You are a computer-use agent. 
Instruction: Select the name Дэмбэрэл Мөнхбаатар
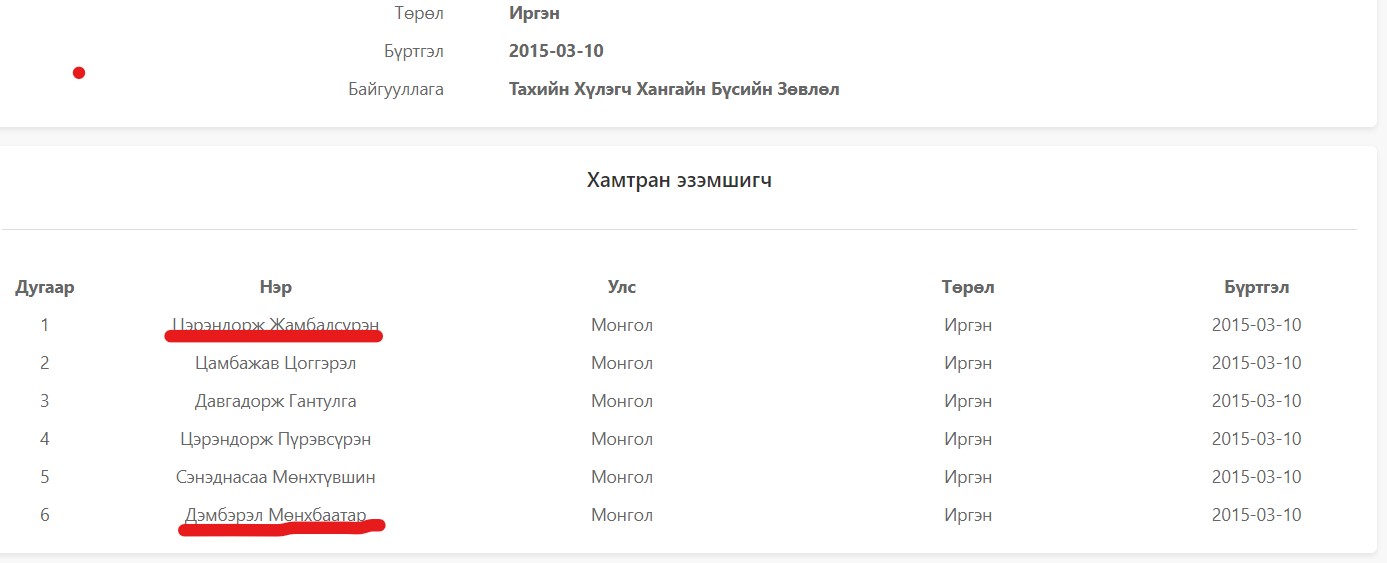coord(276,515)
